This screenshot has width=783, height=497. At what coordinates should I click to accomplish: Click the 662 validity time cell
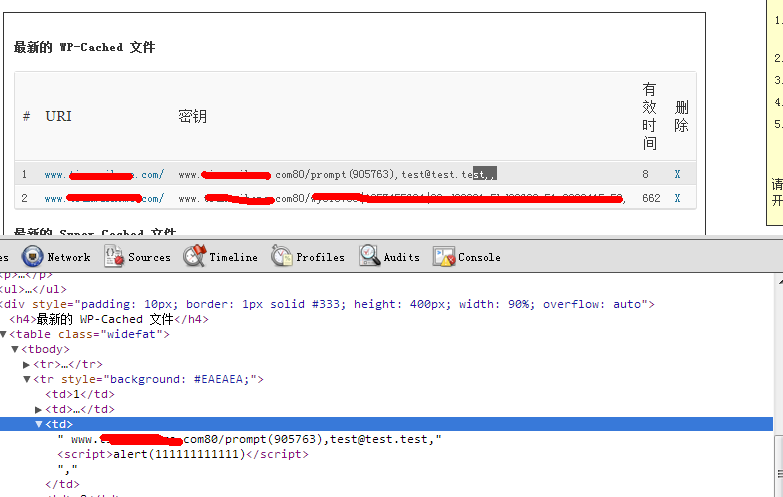tap(651, 198)
